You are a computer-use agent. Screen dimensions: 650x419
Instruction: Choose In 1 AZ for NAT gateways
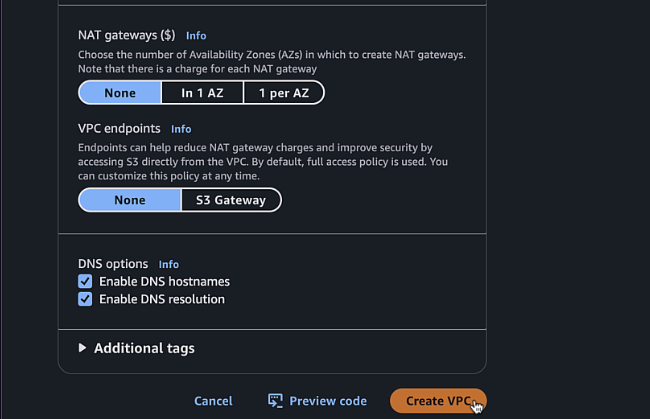click(202, 93)
